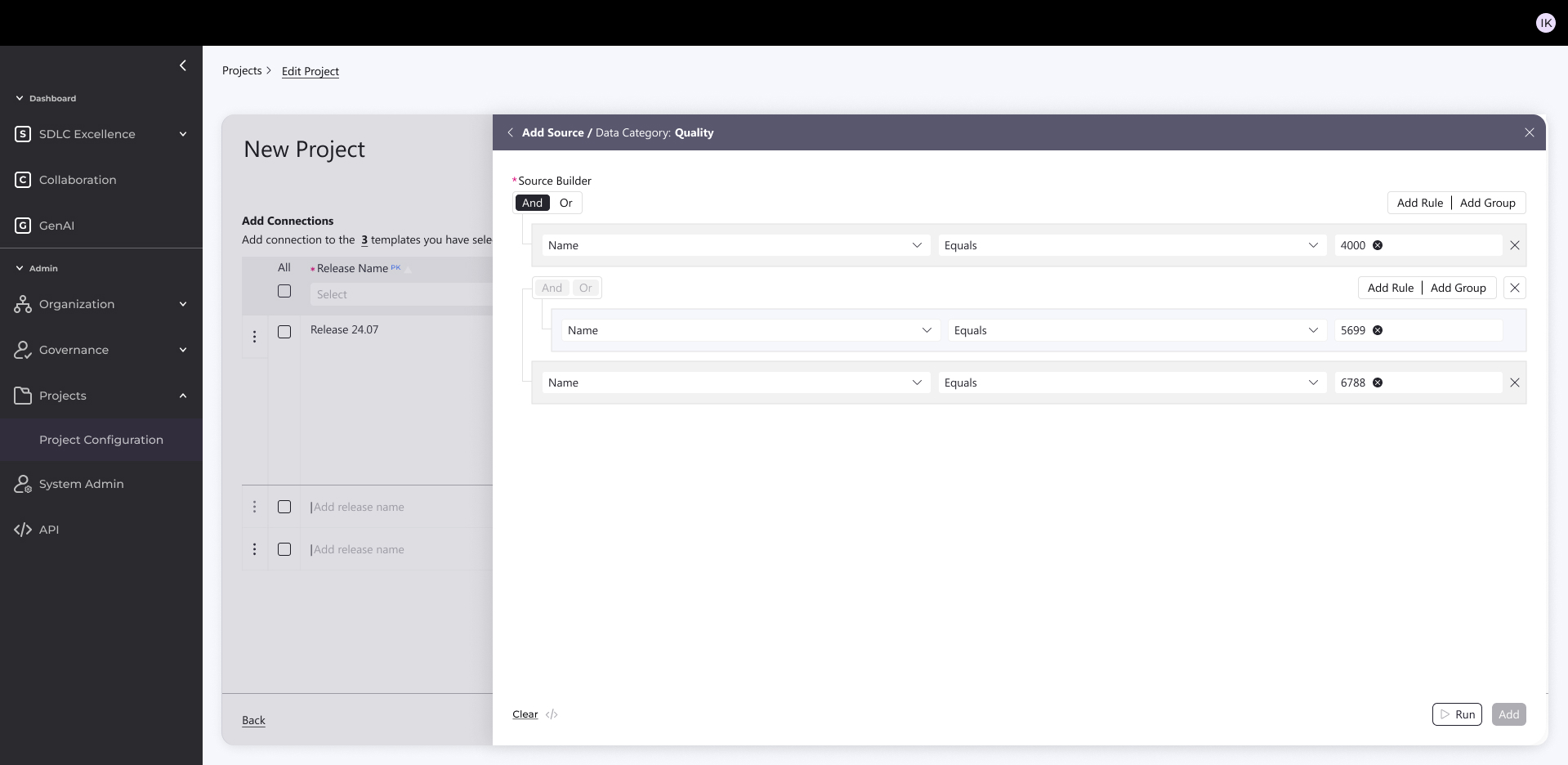
Task: Clear the 5699 value tag
Action: [x=1378, y=330]
